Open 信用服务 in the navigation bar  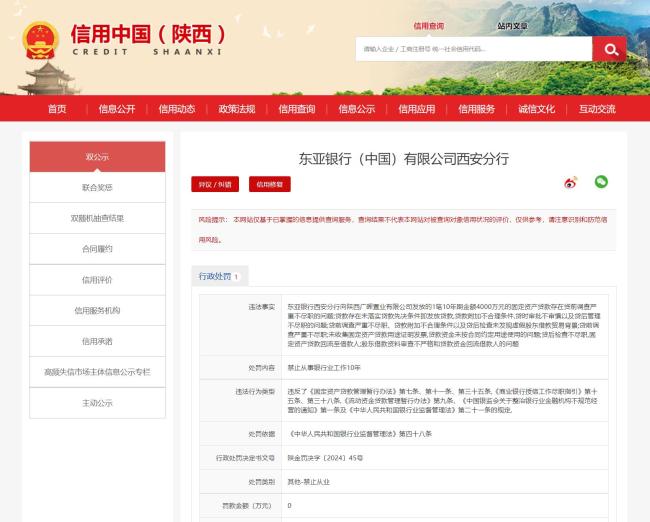476,109
